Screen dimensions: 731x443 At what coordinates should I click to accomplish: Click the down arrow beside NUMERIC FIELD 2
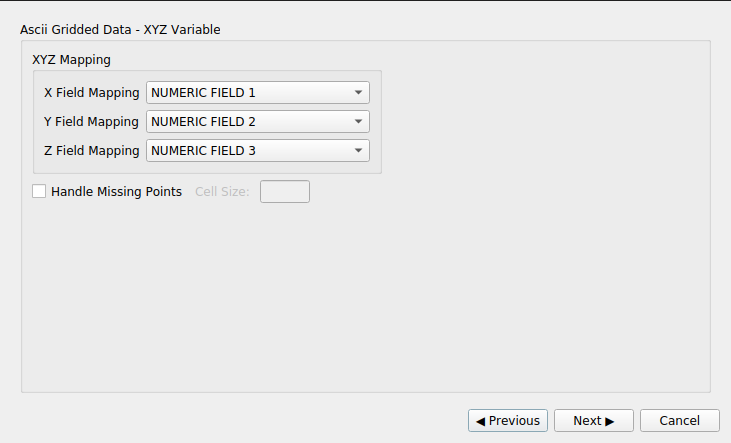click(358, 122)
